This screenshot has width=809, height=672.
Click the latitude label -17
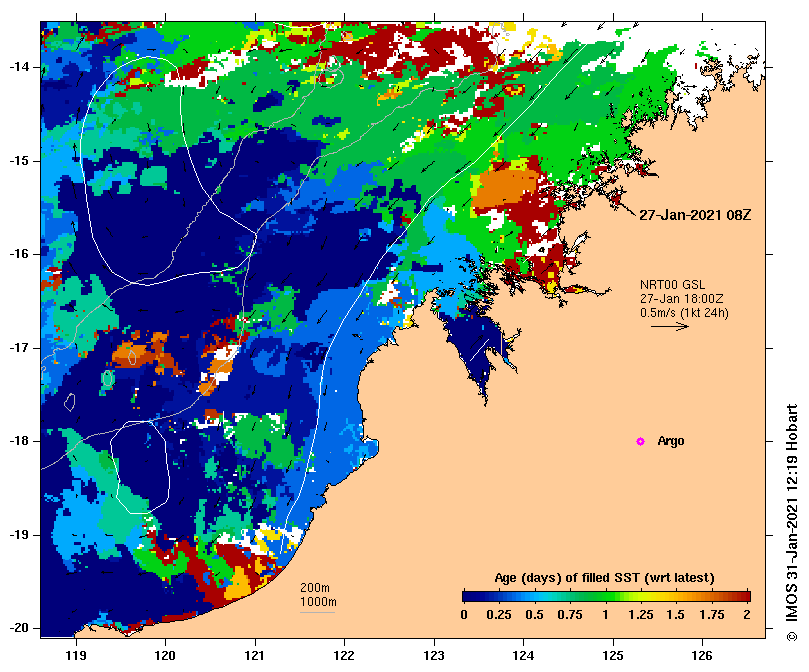(x=19, y=348)
